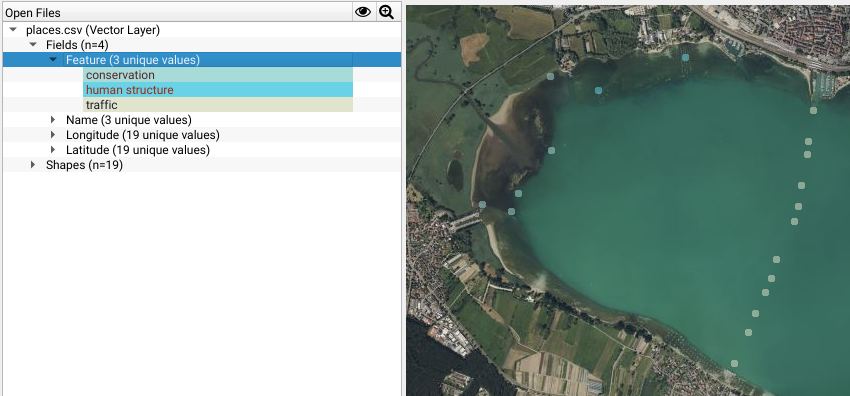Click the bottommost map point marker near shore
Screen dimensions: 850x396
click(x=735, y=363)
